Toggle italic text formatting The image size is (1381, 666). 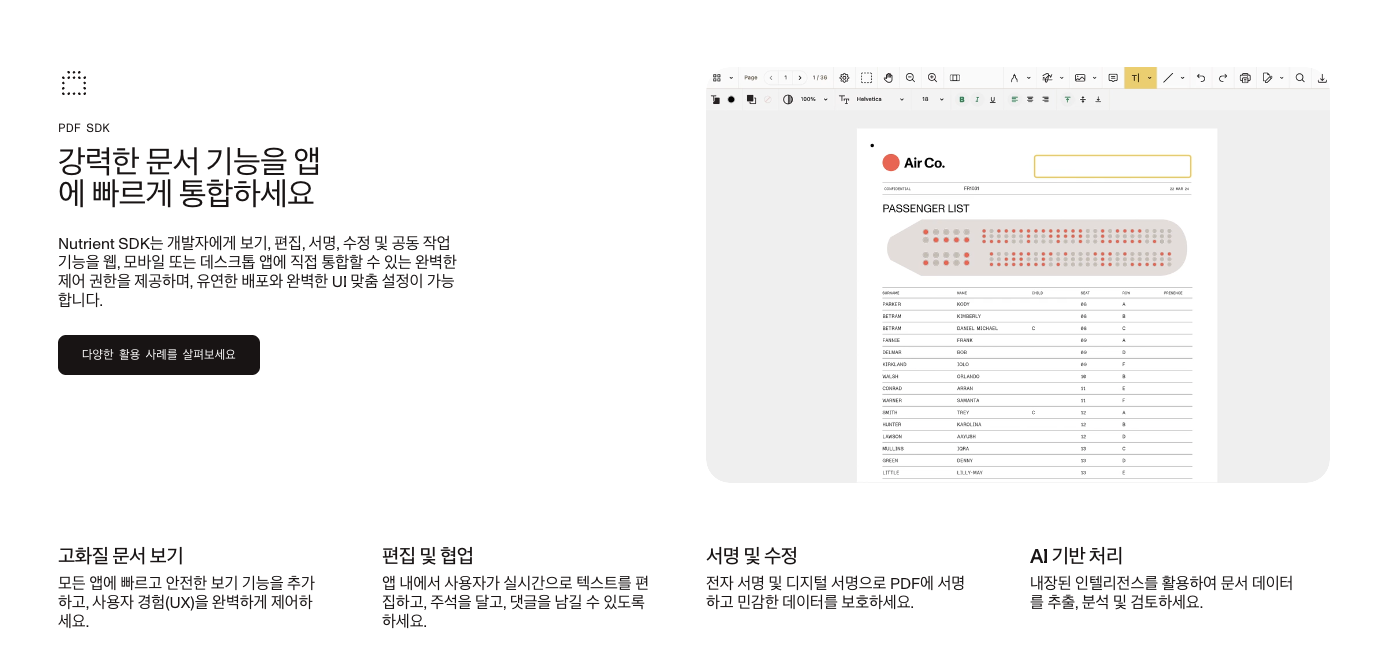977,100
